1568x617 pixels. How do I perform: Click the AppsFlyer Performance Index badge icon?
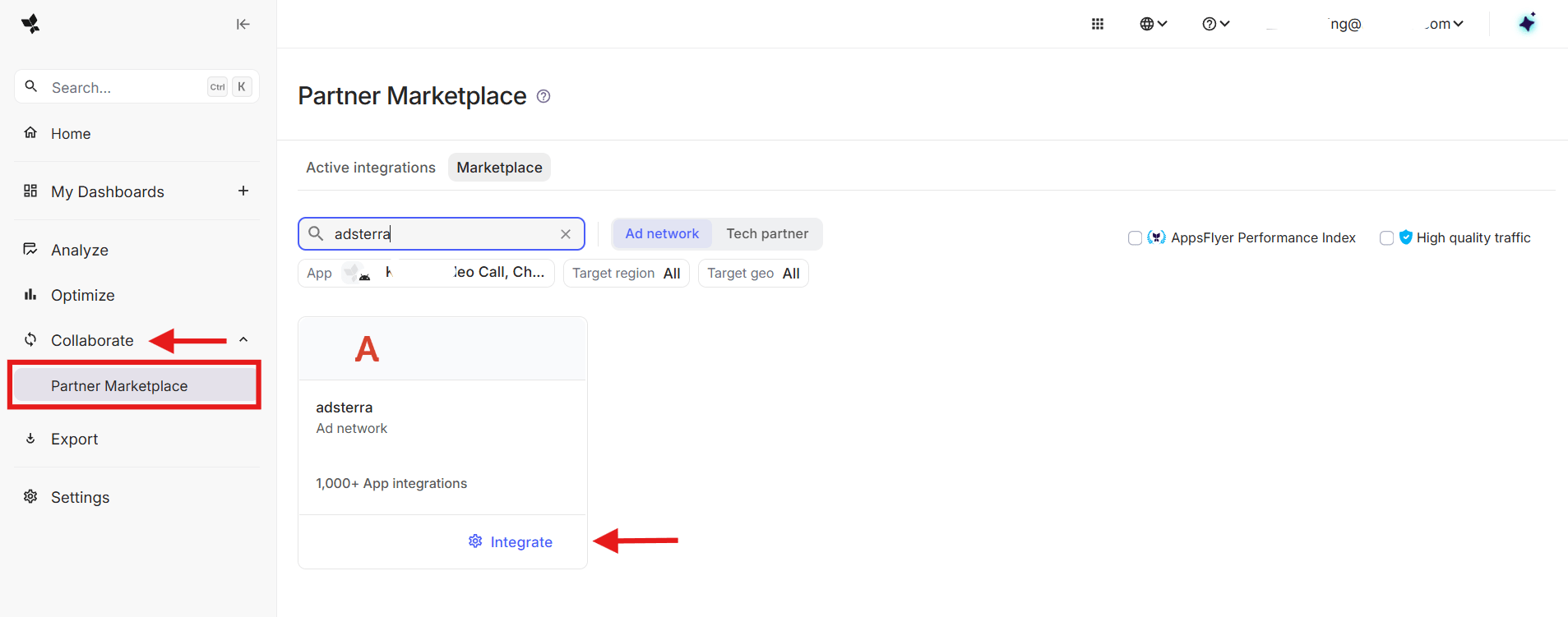pos(1157,237)
